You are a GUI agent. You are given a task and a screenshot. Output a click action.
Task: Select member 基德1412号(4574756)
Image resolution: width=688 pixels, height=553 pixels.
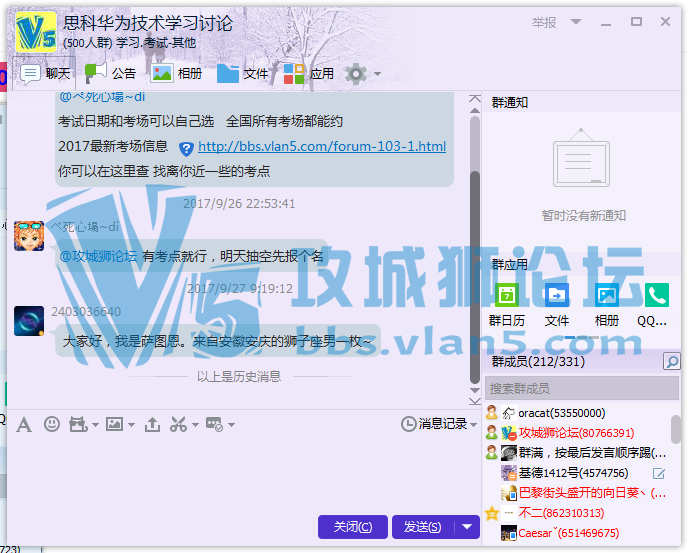[577, 473]
